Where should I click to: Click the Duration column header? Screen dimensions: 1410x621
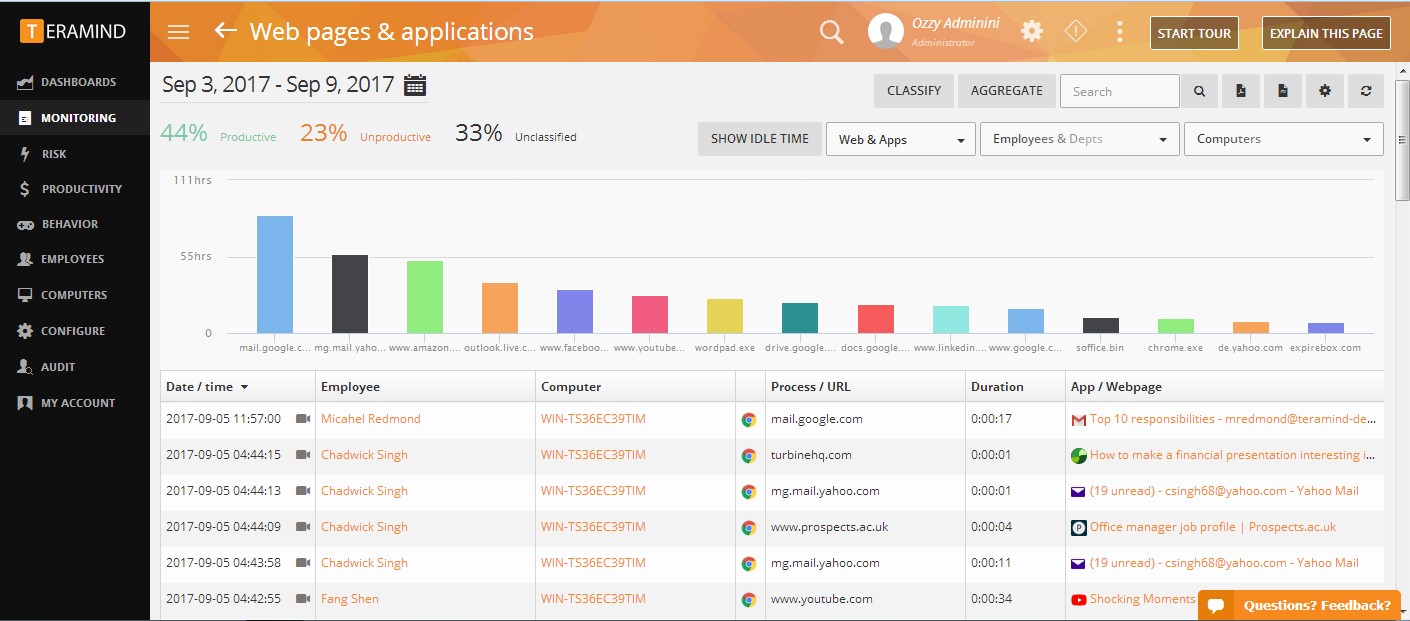(x=1015, y=386)
